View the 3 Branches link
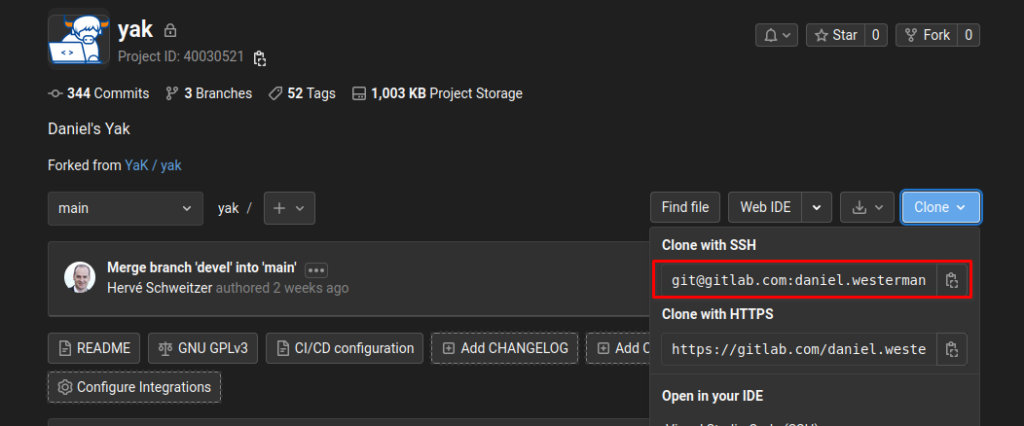 (209, 93)
